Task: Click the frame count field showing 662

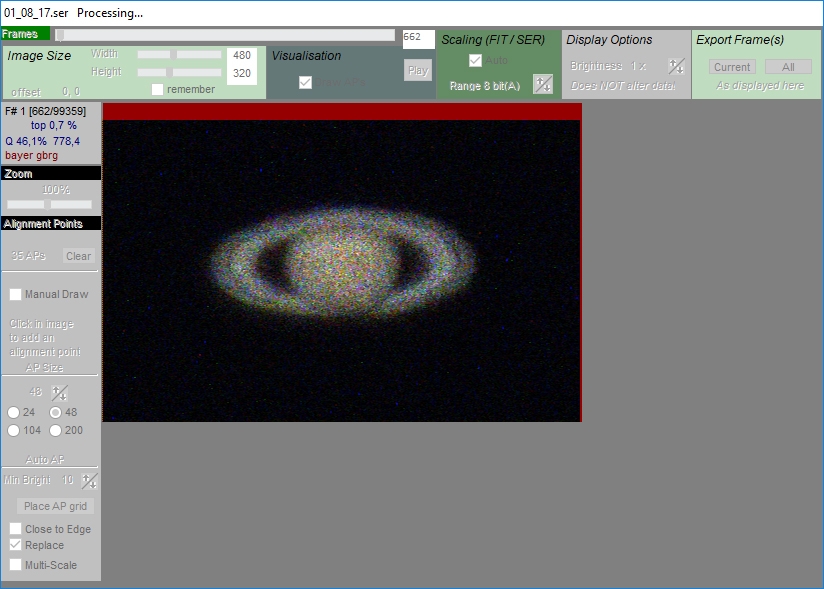Action: (x=418, y=39)
